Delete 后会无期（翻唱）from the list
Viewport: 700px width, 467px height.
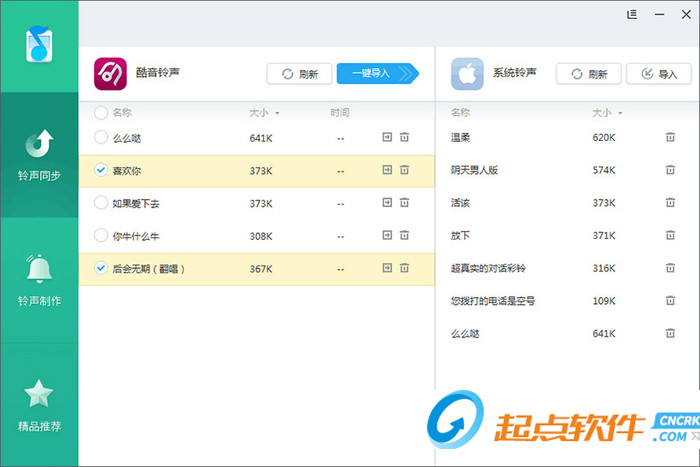point(404,267)
